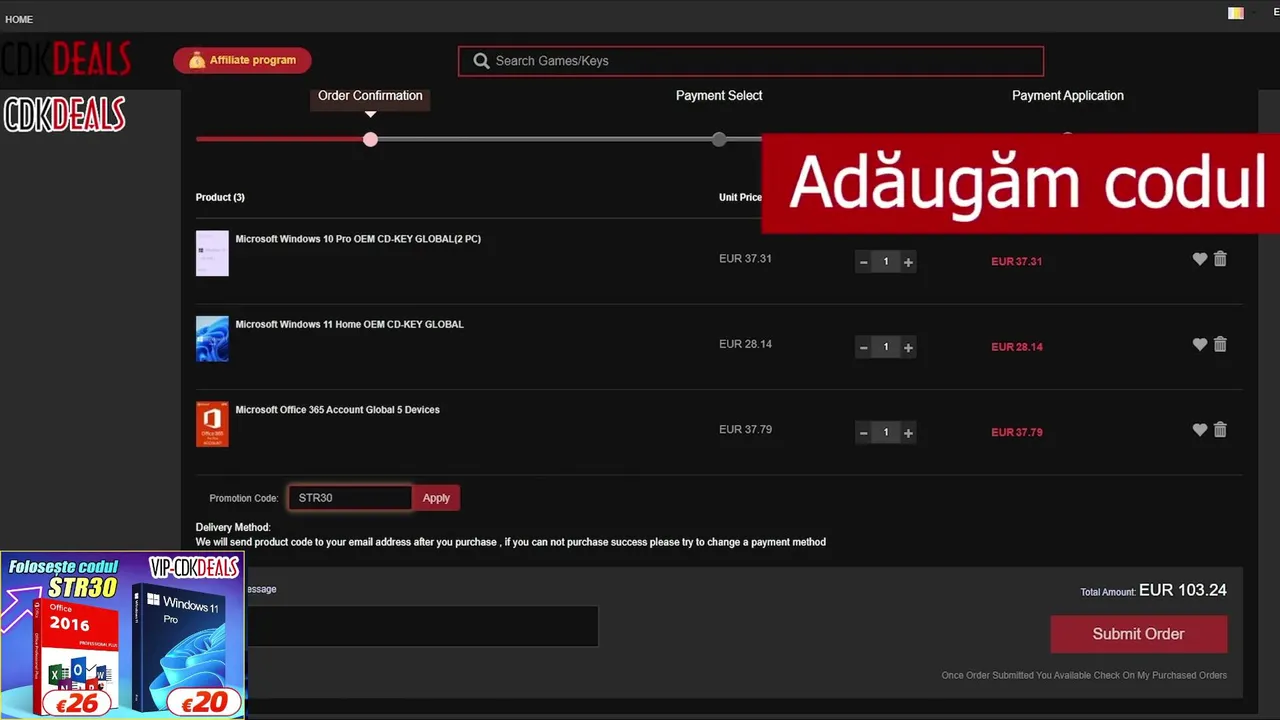
Task: Click the unit price EUR 37.31
Action: pos(745,259)
